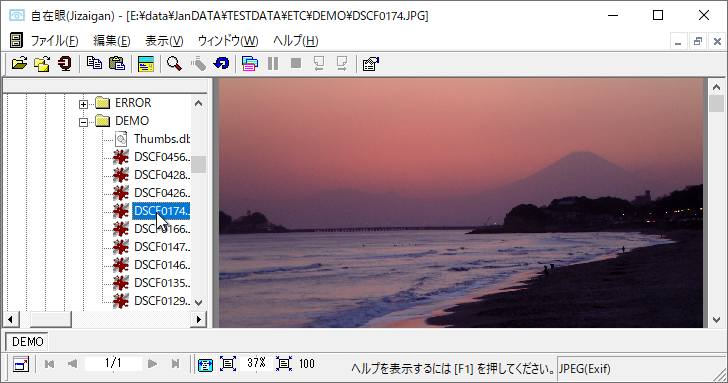Viewport: 728px width, 383px height.
Task: Paste using the clipboard toolbar icon
Action: [x=117, y=64]
